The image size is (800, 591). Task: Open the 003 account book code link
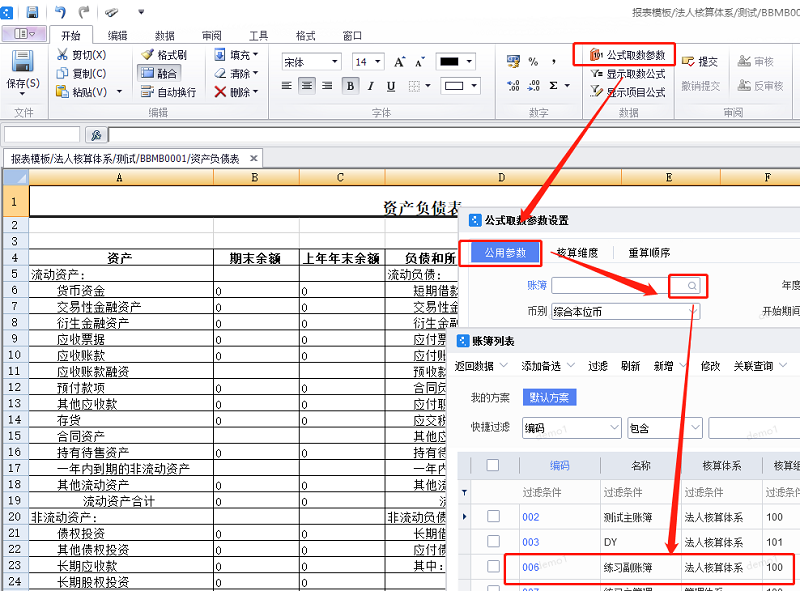(x=530, y=542)
